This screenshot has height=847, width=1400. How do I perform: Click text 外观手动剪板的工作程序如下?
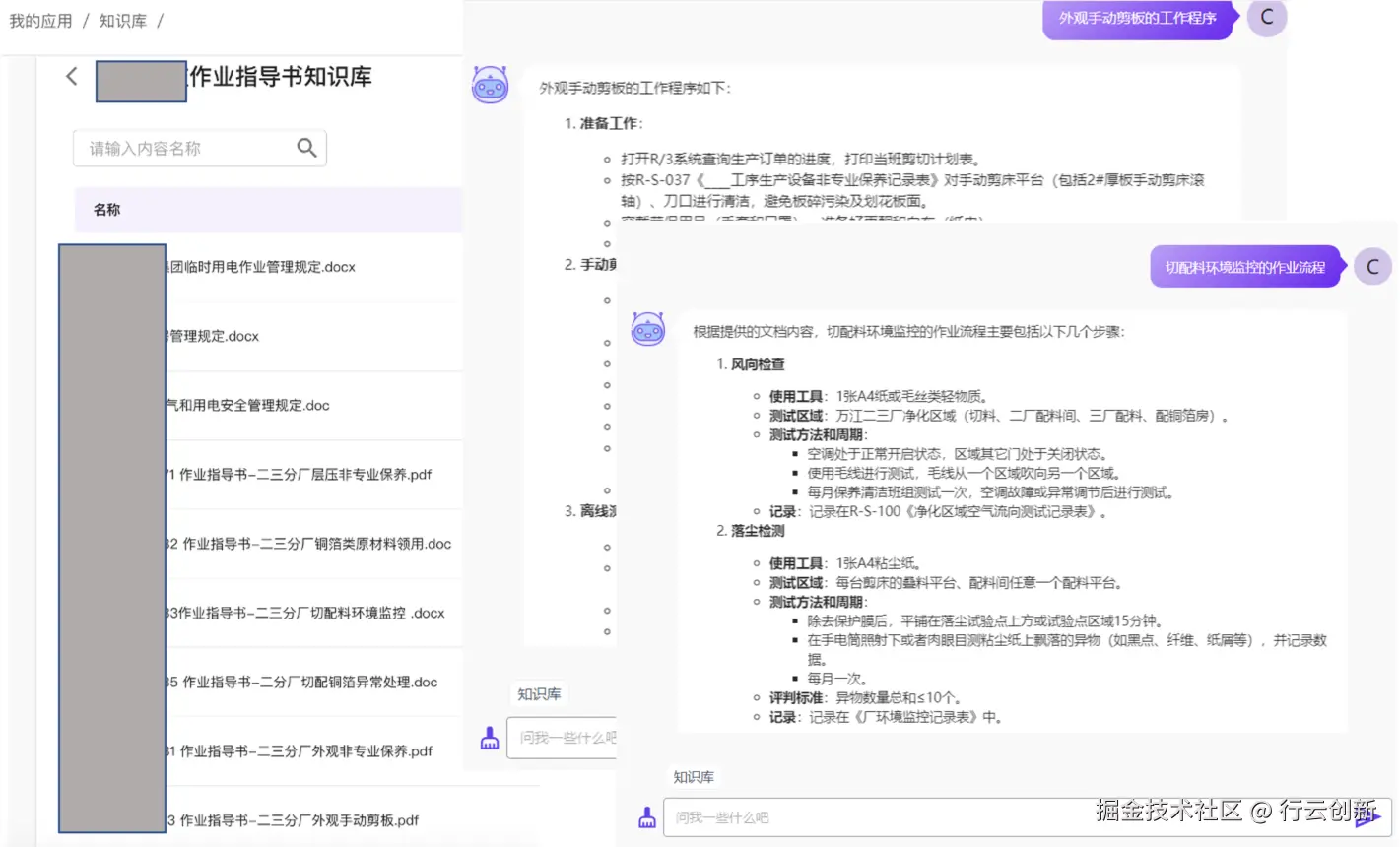tap(634, 88)
